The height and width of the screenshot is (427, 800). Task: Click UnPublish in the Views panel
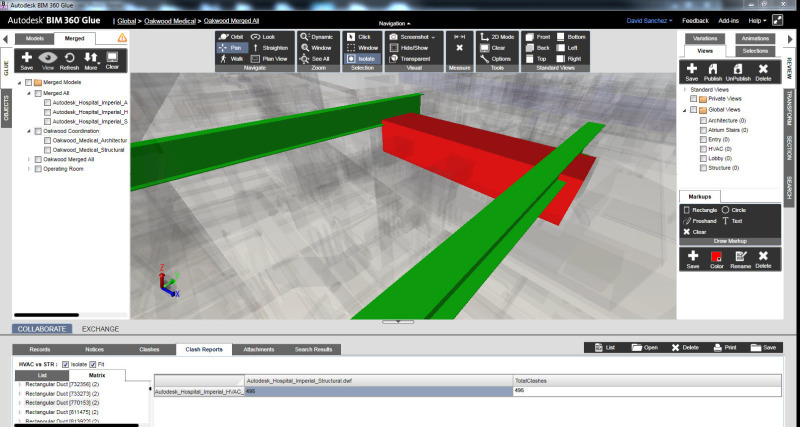738,72
